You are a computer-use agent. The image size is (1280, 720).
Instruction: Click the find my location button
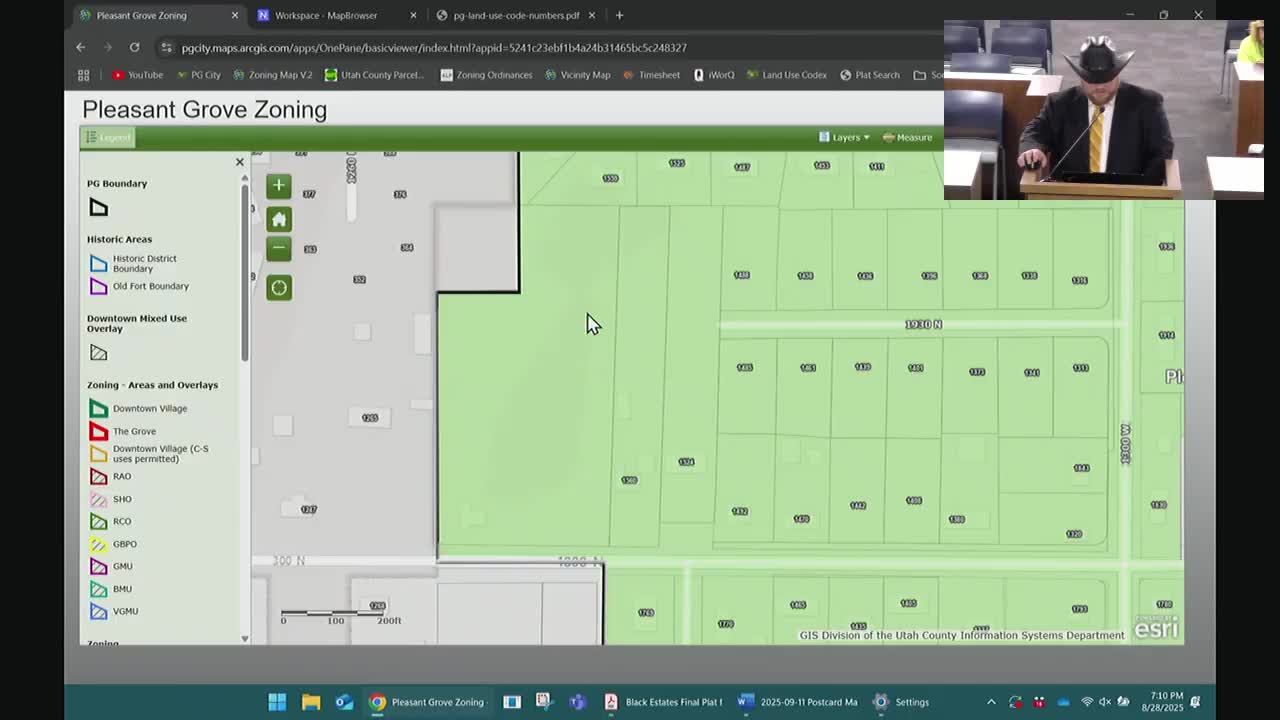coord(279,288)
